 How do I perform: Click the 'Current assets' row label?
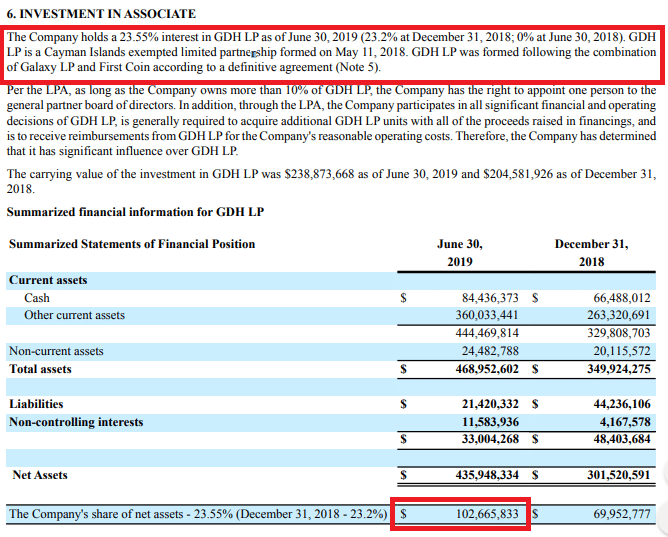point(48,280)
